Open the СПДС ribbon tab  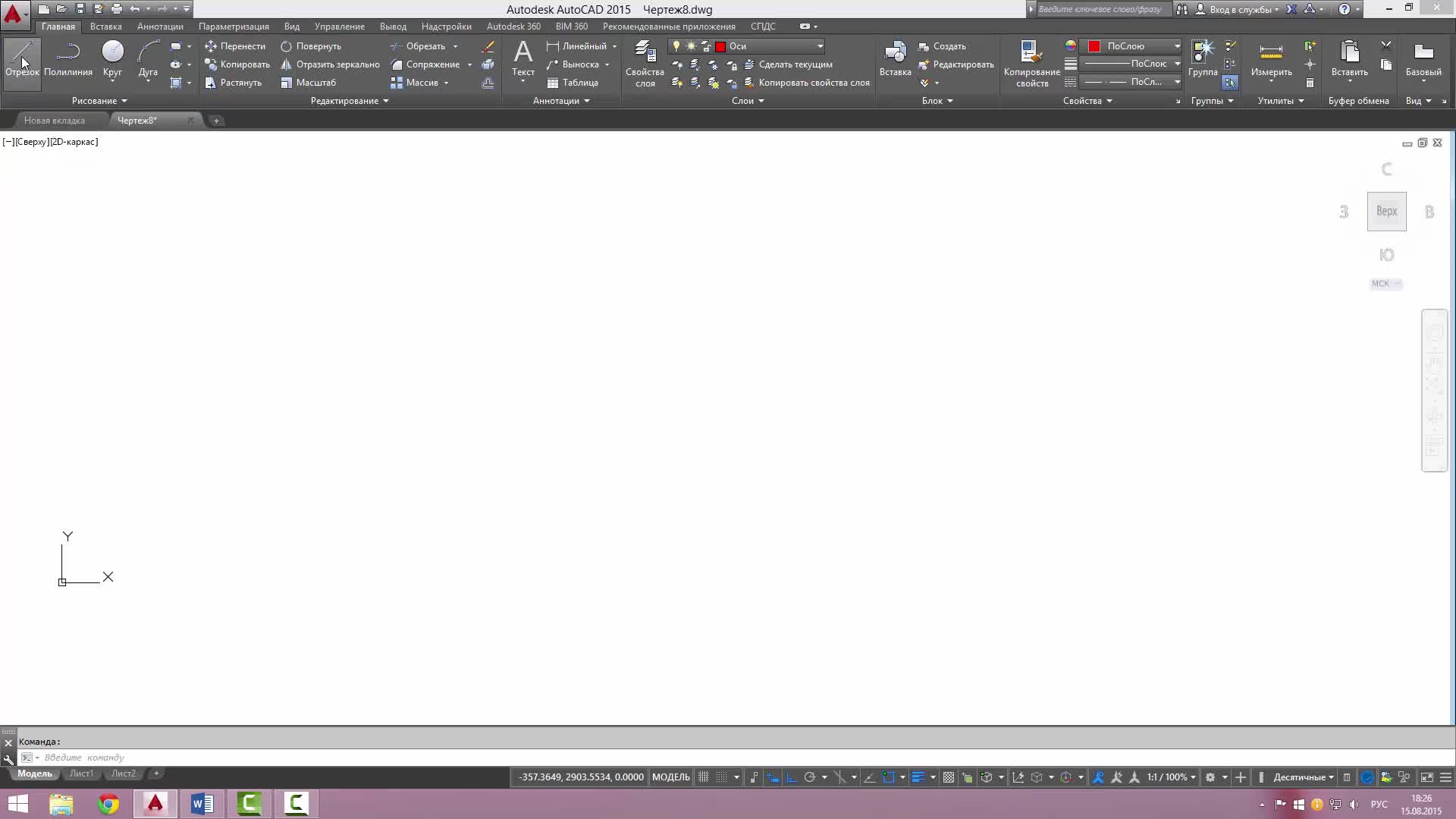[763, 27]
